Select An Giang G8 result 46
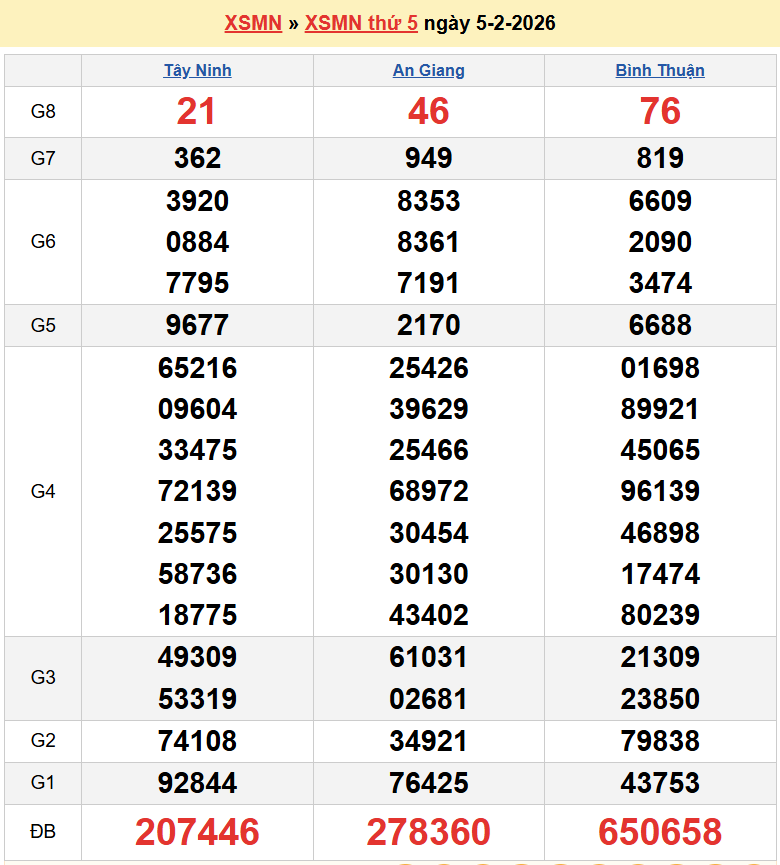Viewport: 780px width, 865px height. (x=428, y=112)
